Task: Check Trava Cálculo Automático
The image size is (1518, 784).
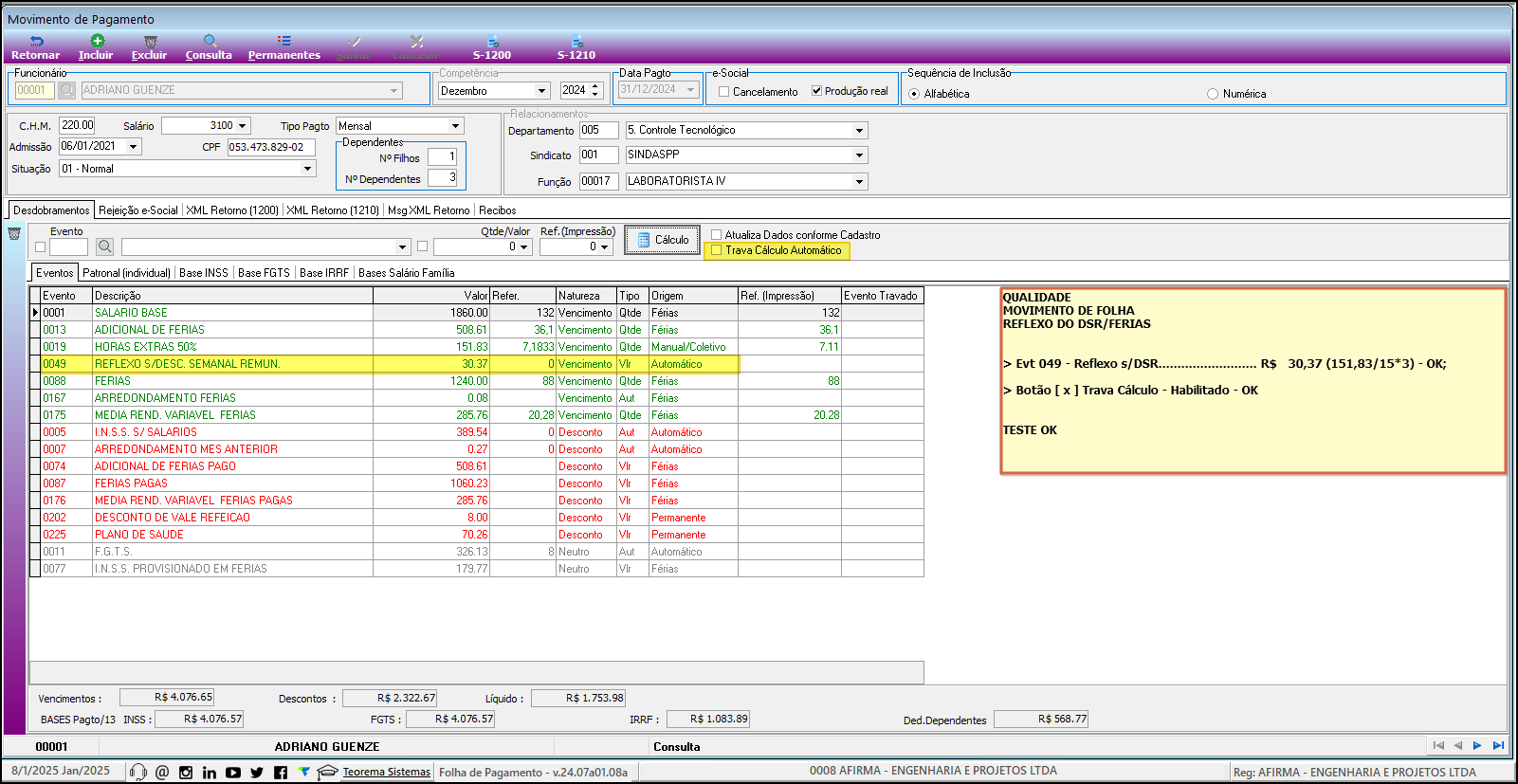Action: (x=717, y=250)
